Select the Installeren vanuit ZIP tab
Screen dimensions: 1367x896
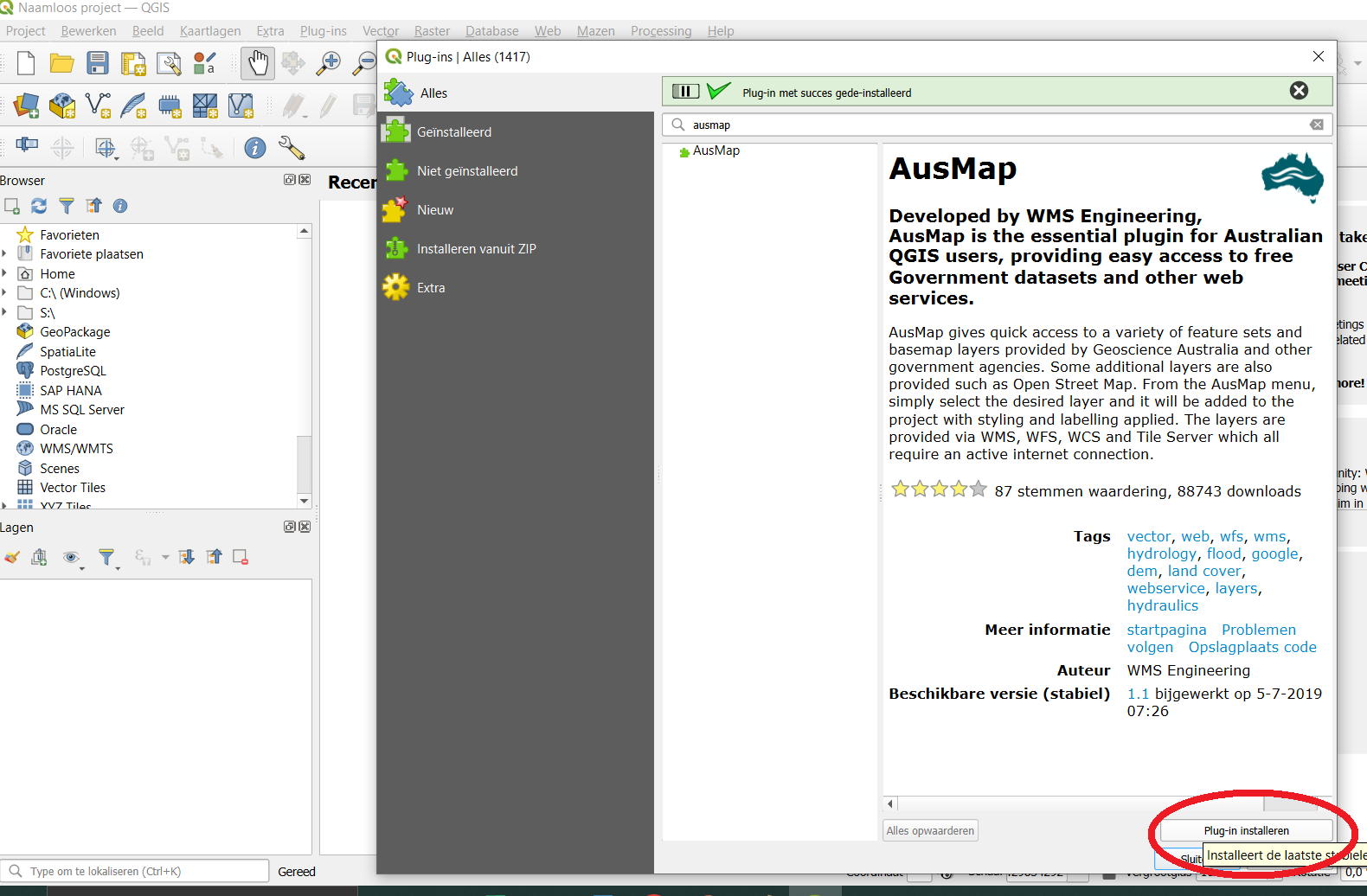pos(476,249)
